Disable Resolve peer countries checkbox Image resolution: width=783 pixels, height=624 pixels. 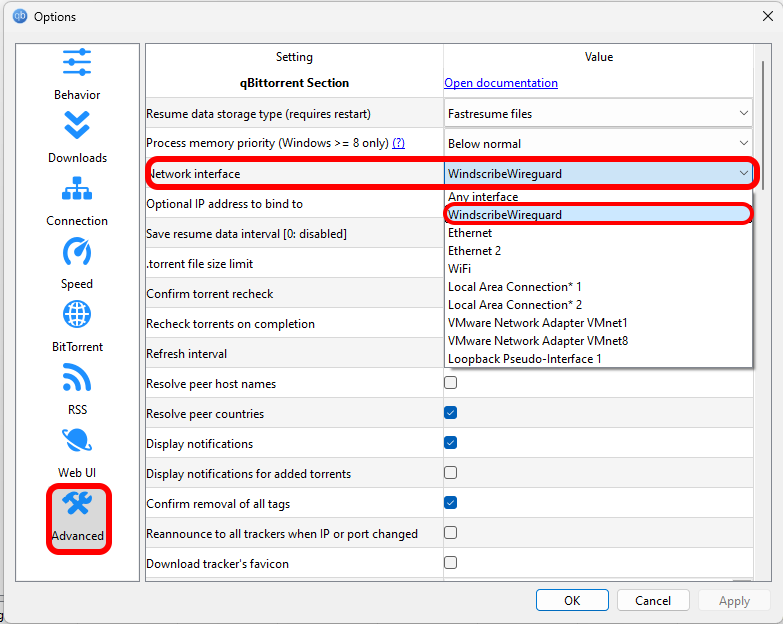tap(450, 413)
